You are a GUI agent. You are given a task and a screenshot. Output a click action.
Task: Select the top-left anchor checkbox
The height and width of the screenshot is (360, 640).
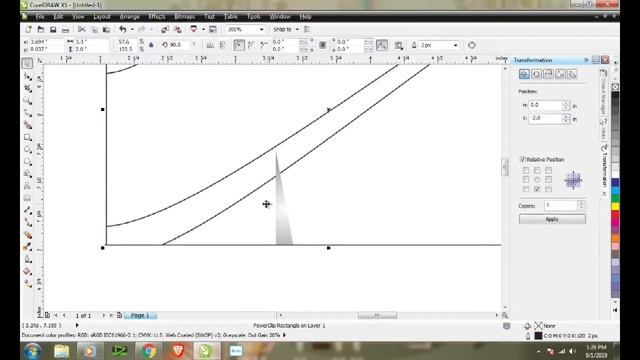tap(526, 171)
